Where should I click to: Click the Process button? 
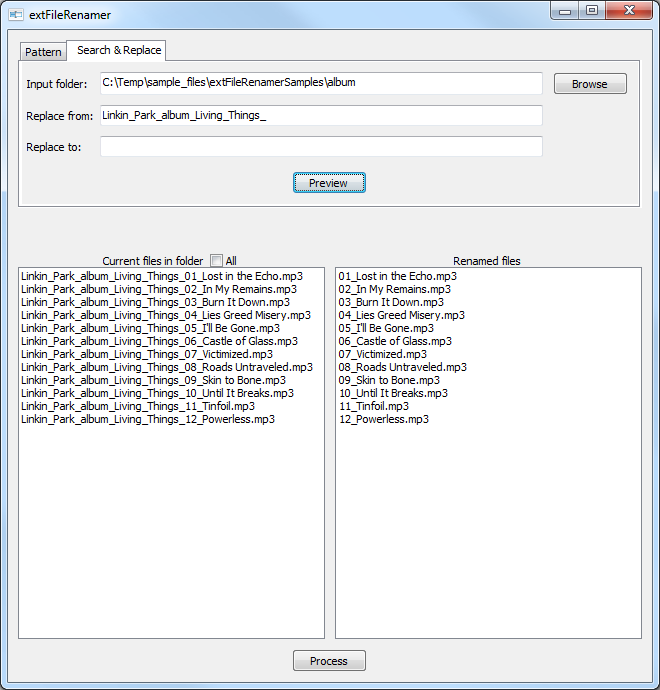[329, 661]
